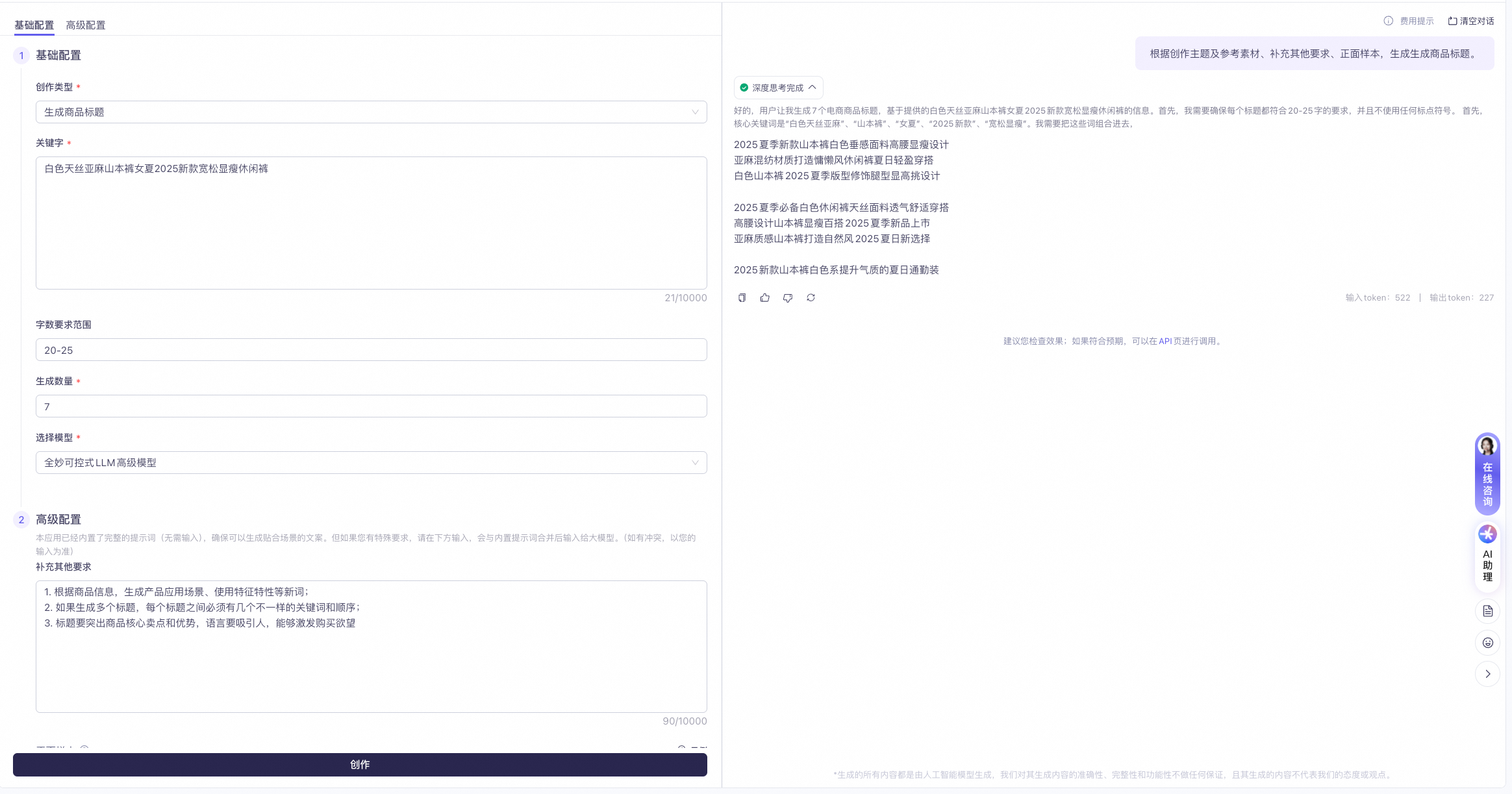Click the user prompt message bubble

tap(1315, 54)
